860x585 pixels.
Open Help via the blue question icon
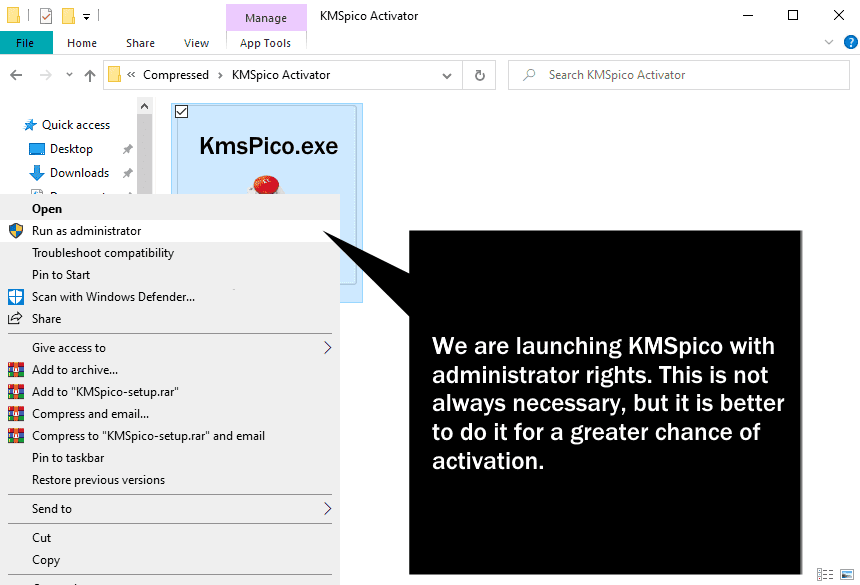click(851, 42)
